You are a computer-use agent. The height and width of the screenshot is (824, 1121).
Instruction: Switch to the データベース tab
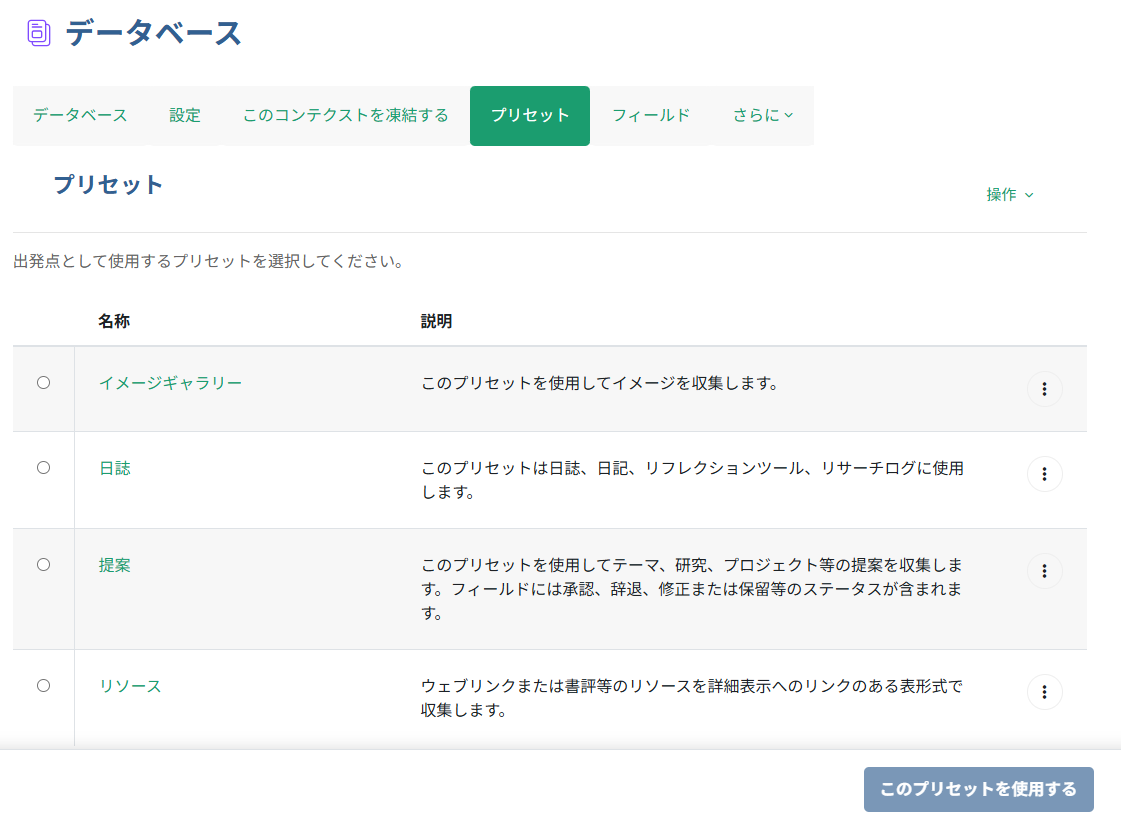click(x=79, y=115)
